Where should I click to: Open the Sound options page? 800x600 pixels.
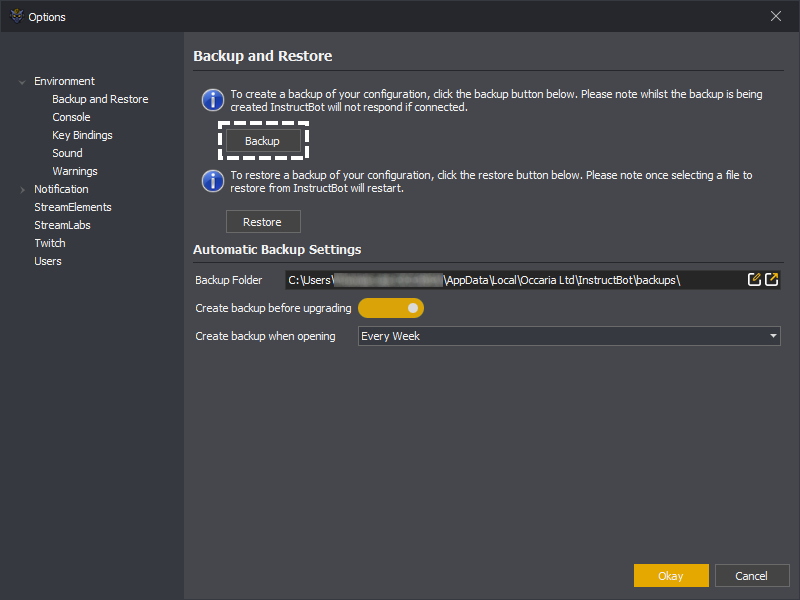point(67,153)
